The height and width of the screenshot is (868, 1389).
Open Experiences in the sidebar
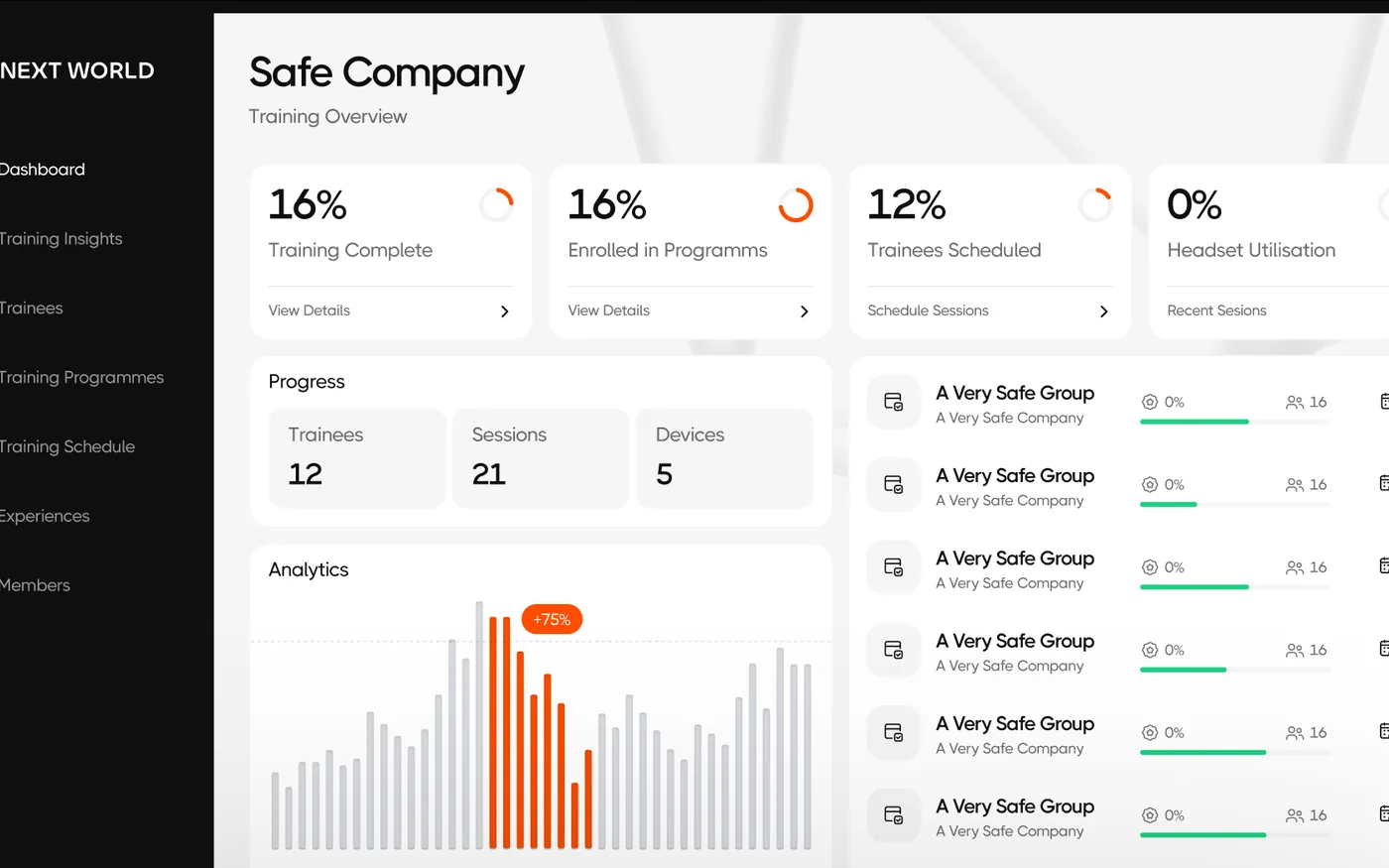[45, 517]
